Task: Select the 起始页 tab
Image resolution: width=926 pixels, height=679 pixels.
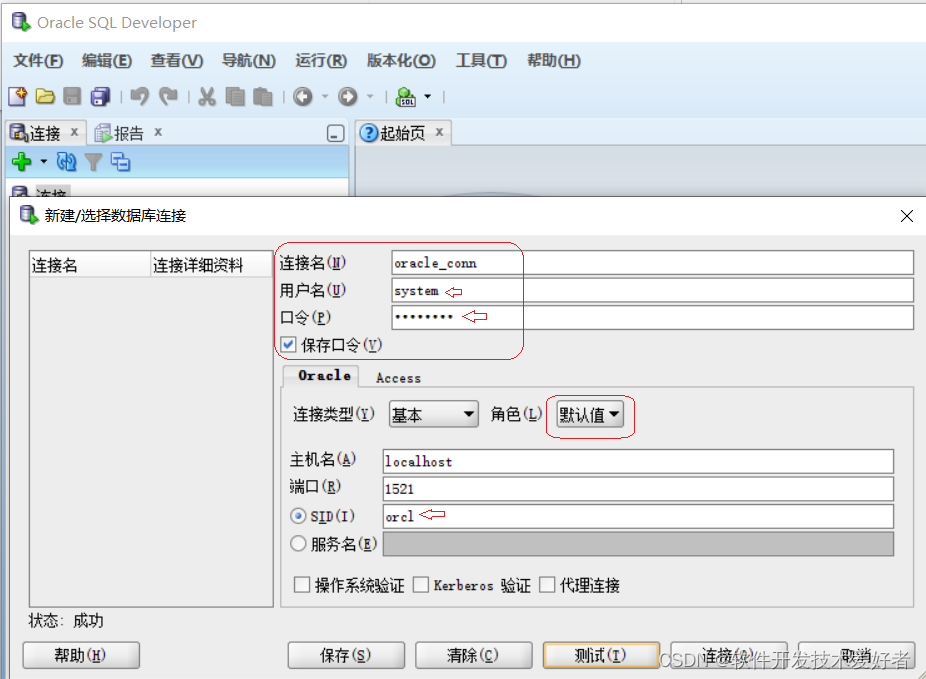Action: (x=403, y=133)
